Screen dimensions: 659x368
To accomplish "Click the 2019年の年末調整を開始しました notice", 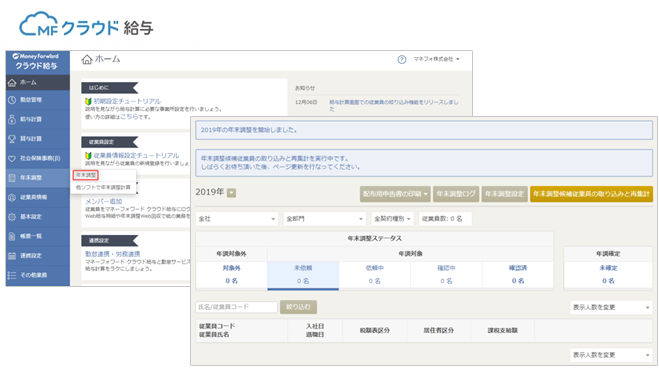I will point(424,130).
